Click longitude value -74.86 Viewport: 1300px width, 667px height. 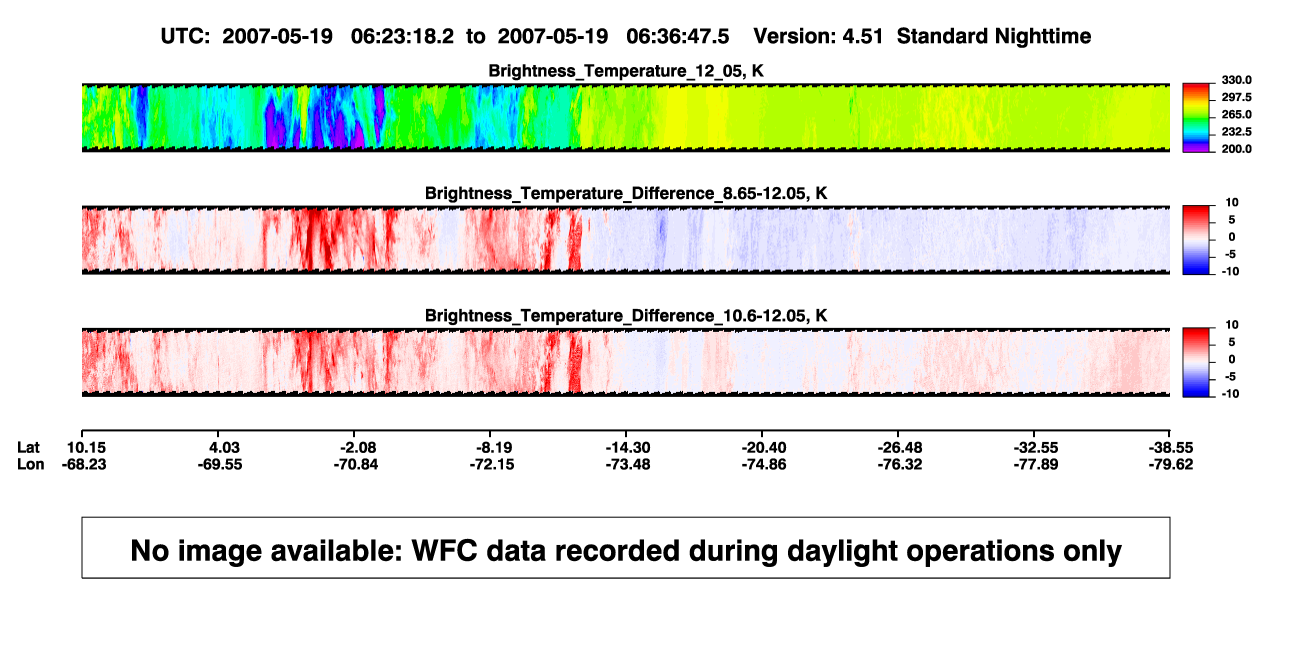[766, 465]
